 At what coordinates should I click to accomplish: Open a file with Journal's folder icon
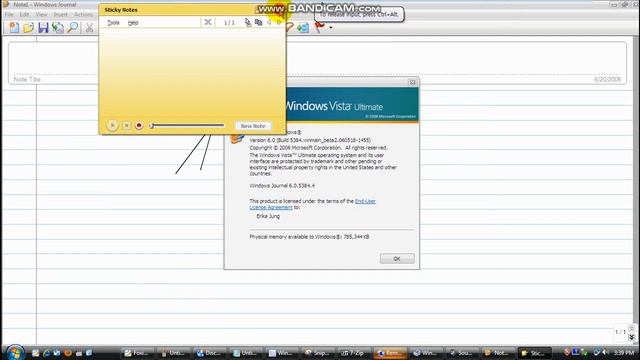click(x=29, y=27)
